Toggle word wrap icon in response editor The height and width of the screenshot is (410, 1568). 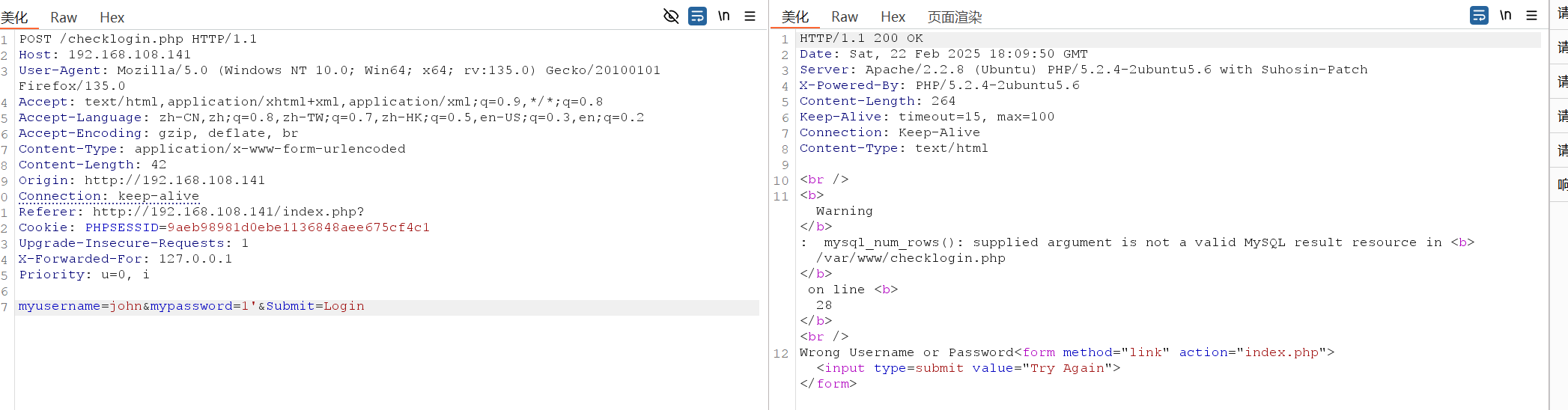1479,16
